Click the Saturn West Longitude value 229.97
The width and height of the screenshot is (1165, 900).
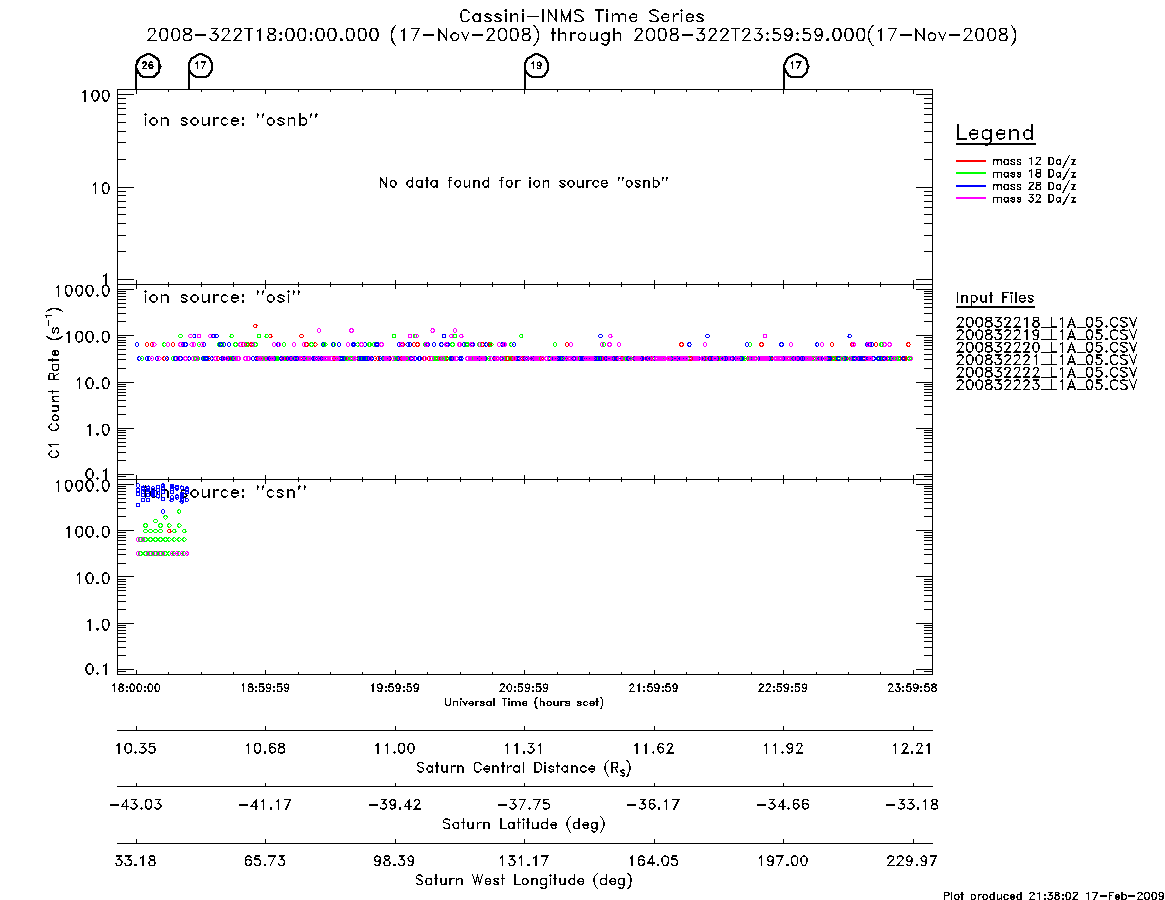(912, 861)
